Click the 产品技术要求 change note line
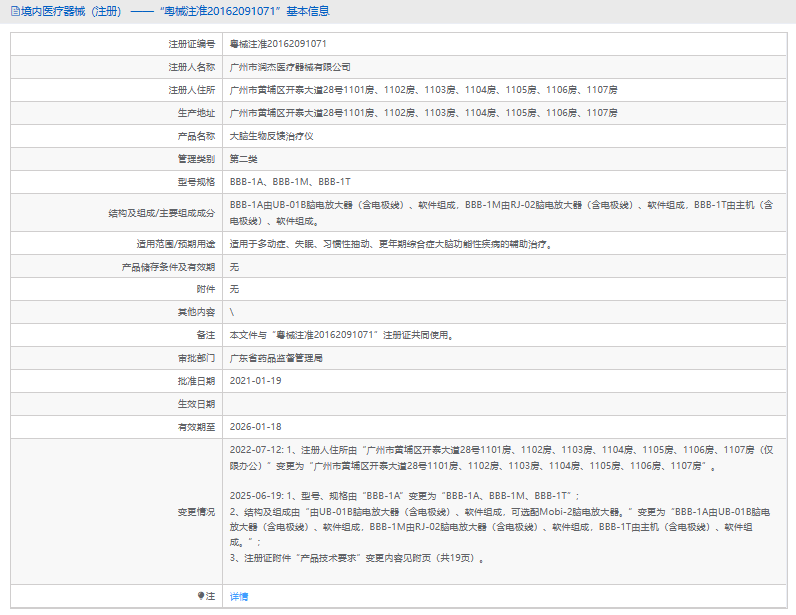The image size is (796, 615). point(357,558)
